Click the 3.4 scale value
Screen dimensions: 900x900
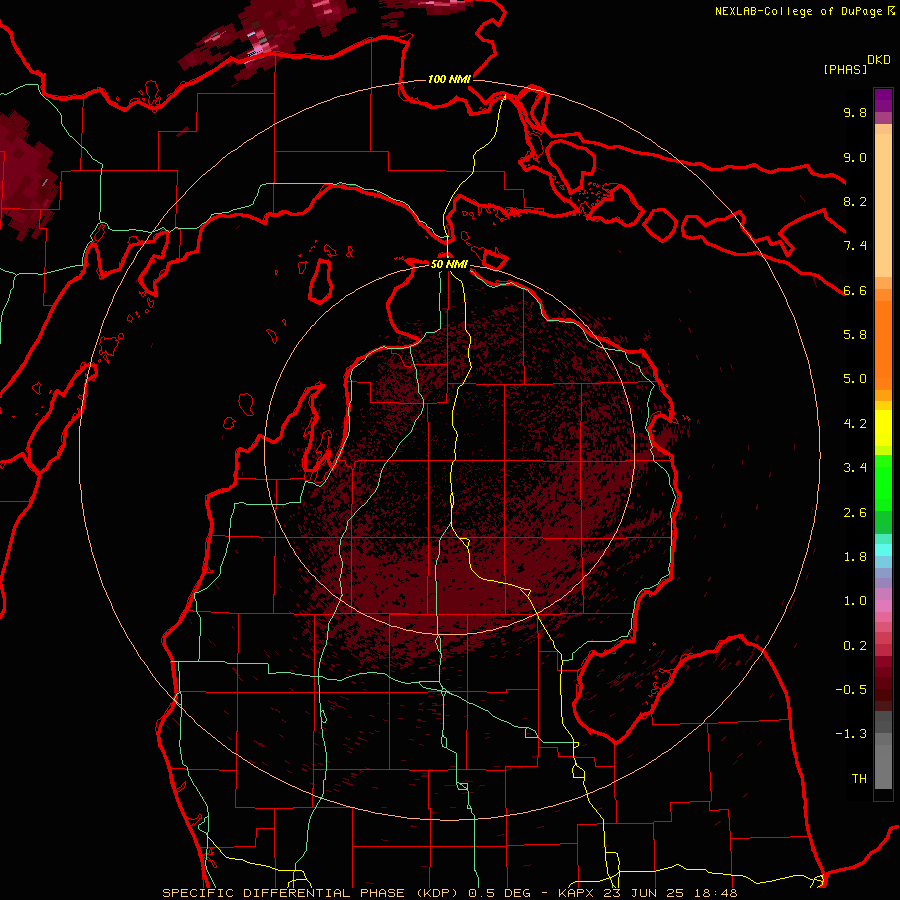pyautogui.click(x=855, y=468)
